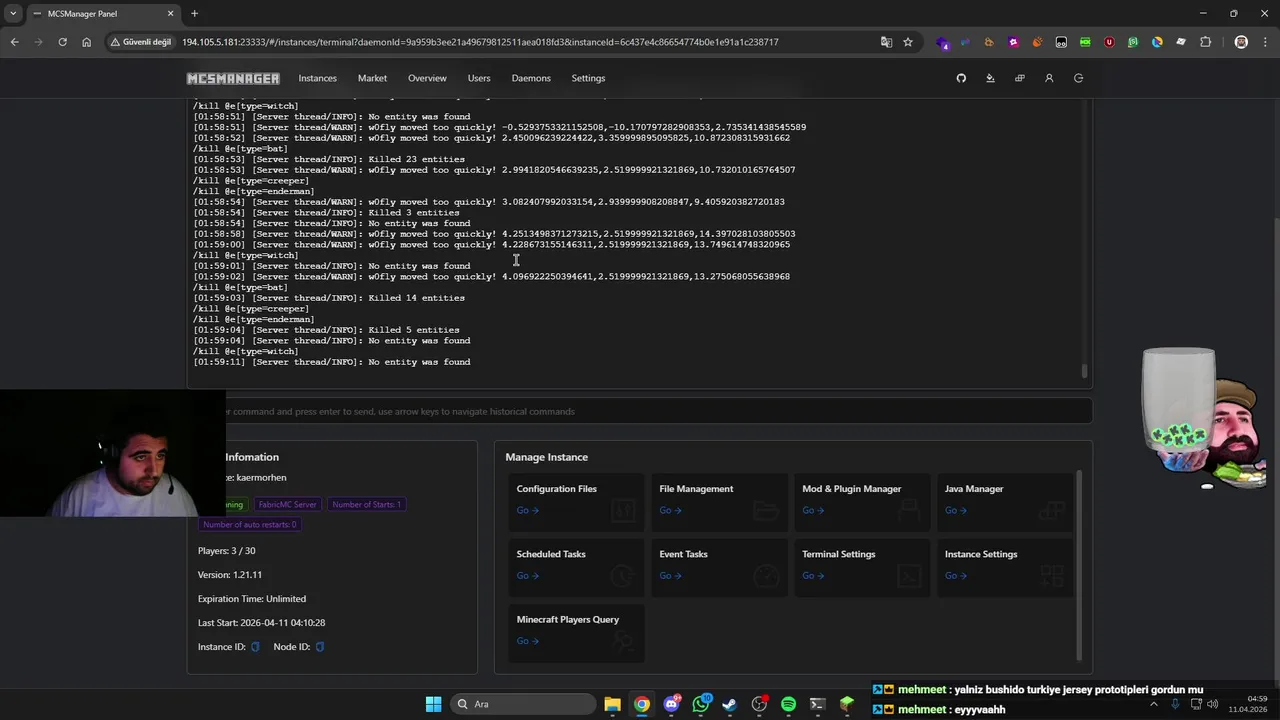Viewport: 1280px width, 720px height.
Task: Go to Terminal Settings
Action: [813, 575]
